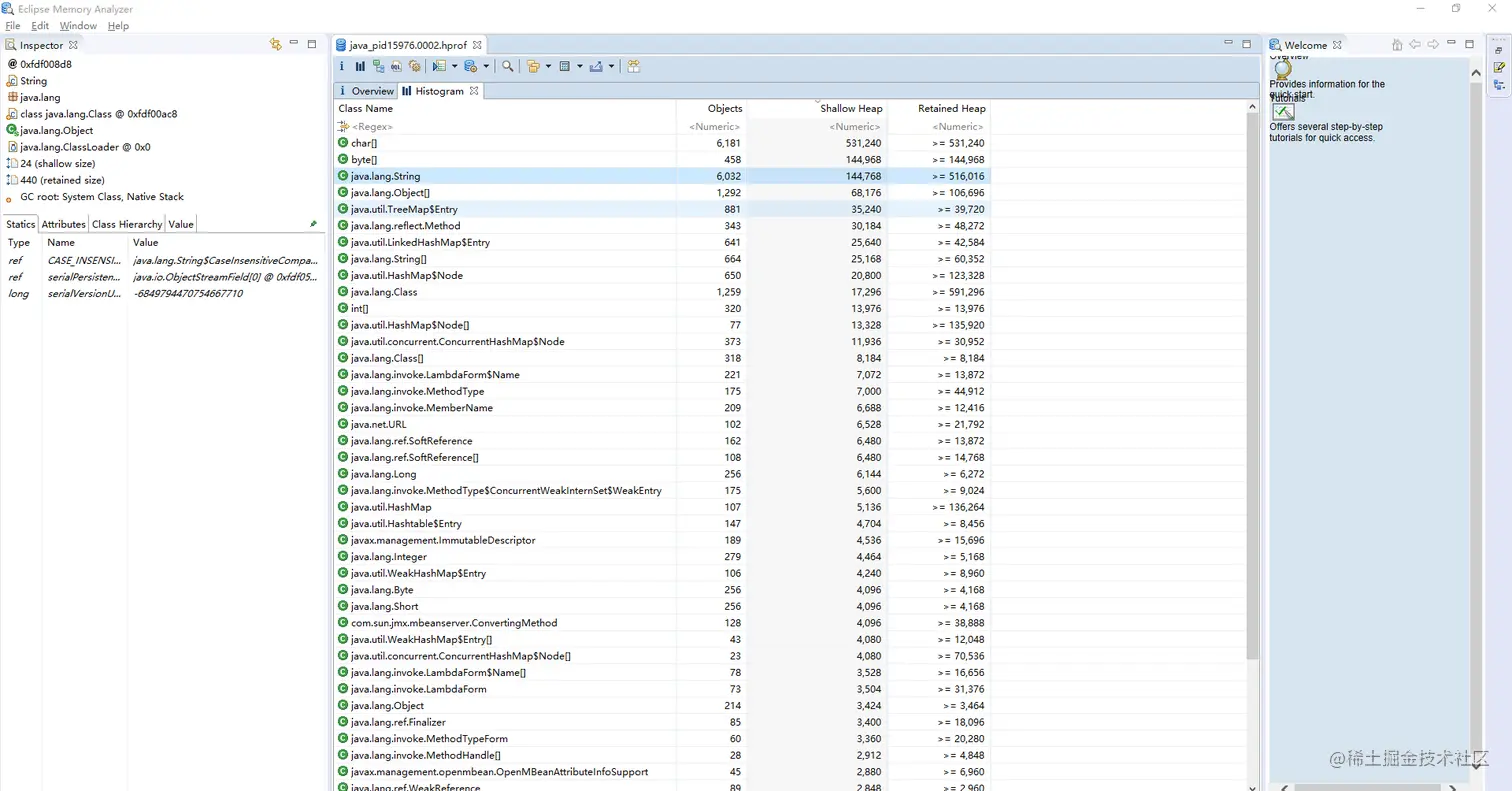
Task: Open the Edit menu
Action: 40,26
